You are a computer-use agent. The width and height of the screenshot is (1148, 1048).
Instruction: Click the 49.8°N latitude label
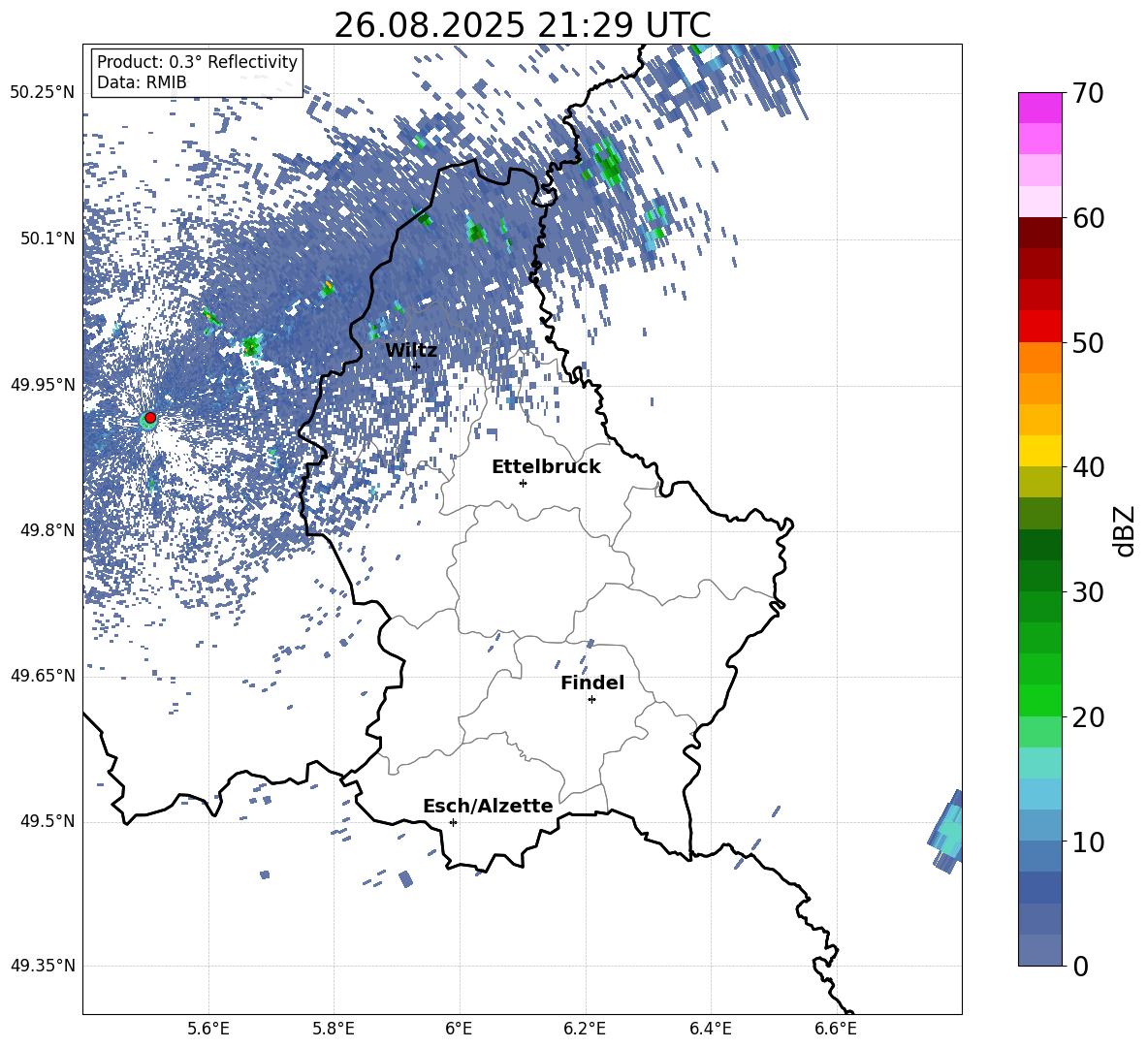tap(47, 530)
